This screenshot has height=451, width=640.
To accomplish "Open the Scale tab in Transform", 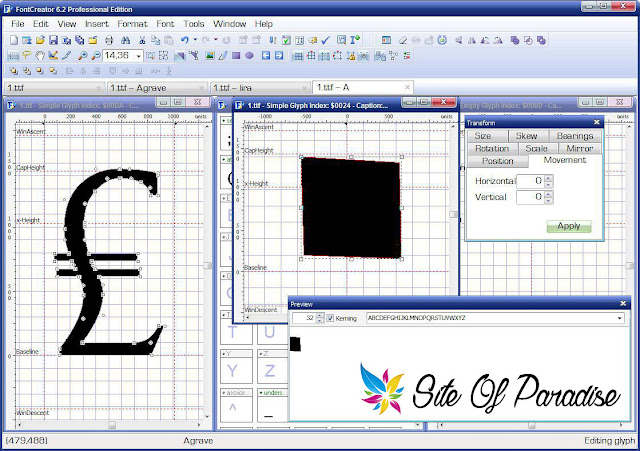I will pos(536,149).
